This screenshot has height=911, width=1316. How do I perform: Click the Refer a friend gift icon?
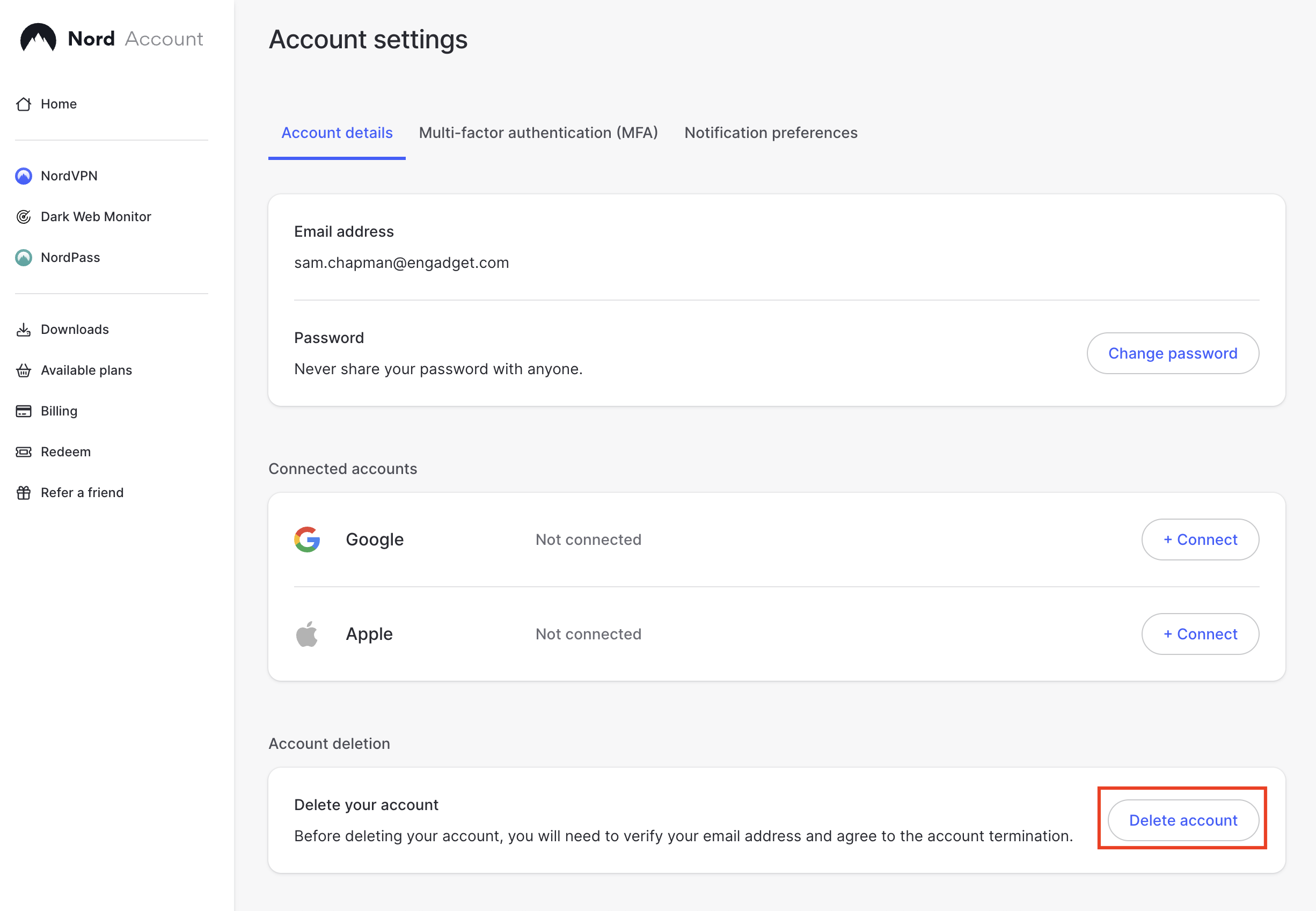click(x=24, y=493)
